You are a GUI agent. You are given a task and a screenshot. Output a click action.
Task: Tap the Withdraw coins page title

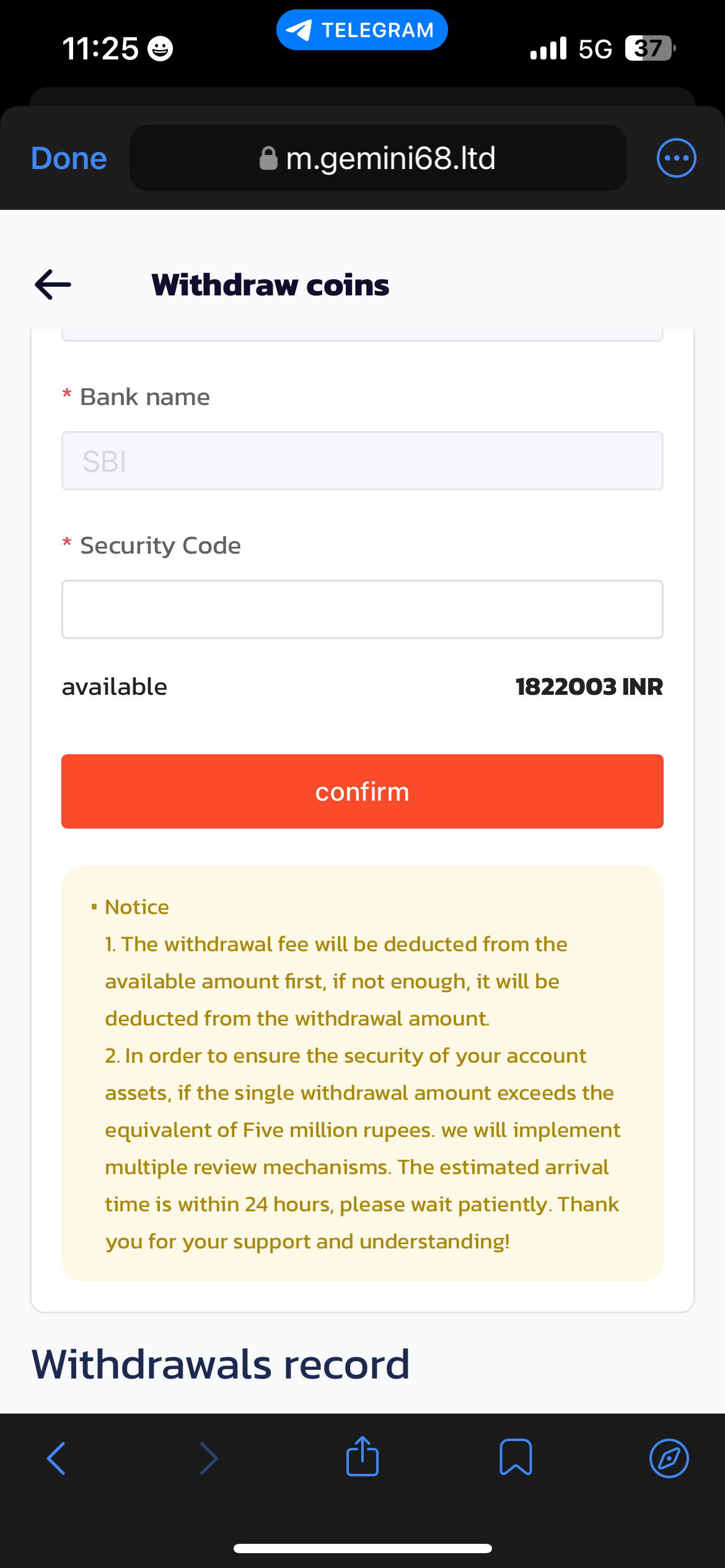(270, 285)
